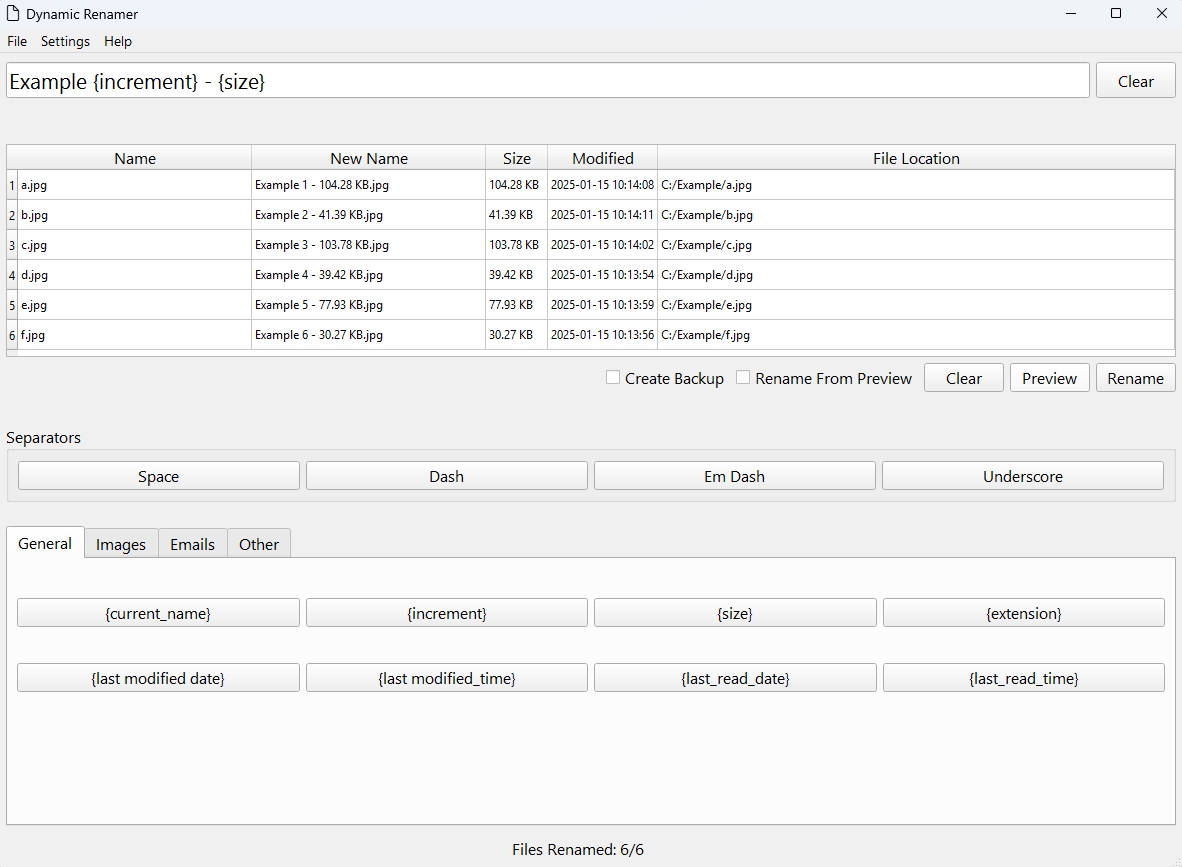Minimize the Dynamic Renamer window
This screenshot has width=1182, height=867.
1070,14
